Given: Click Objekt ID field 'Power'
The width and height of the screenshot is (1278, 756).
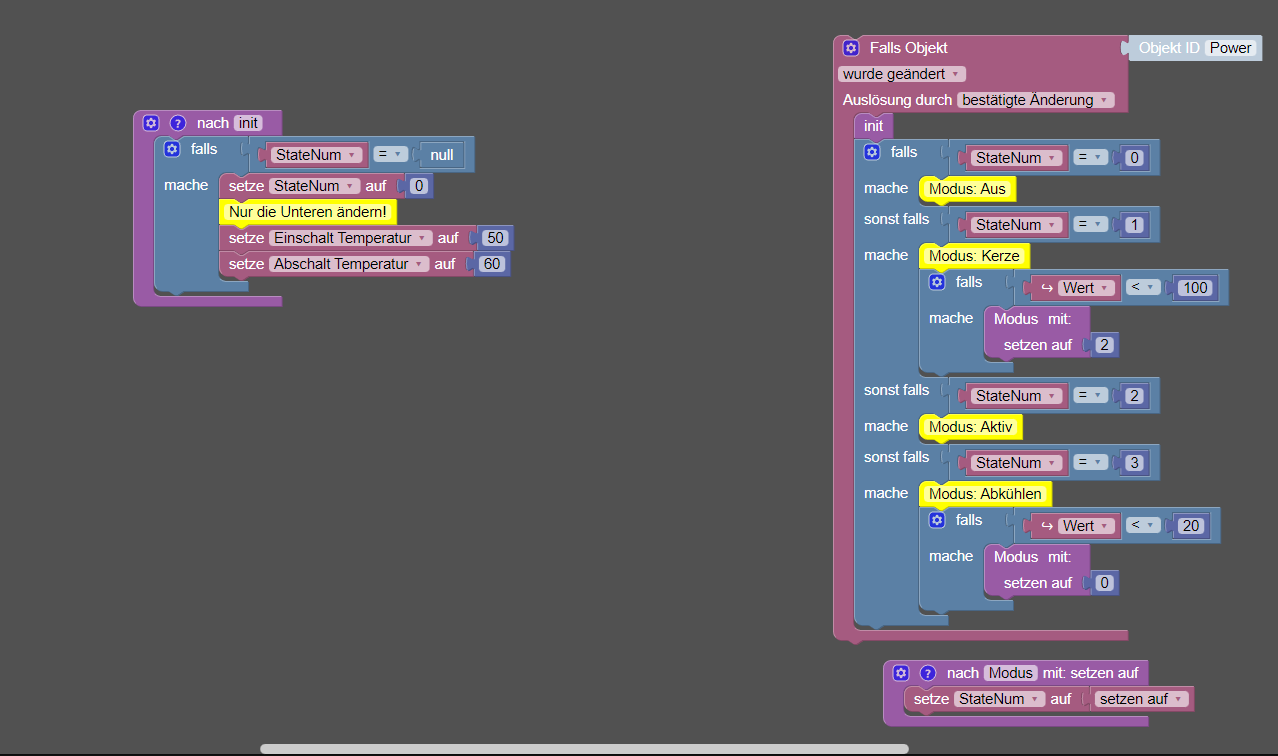Looking at the screenshot, I should tap(1230, 48).
